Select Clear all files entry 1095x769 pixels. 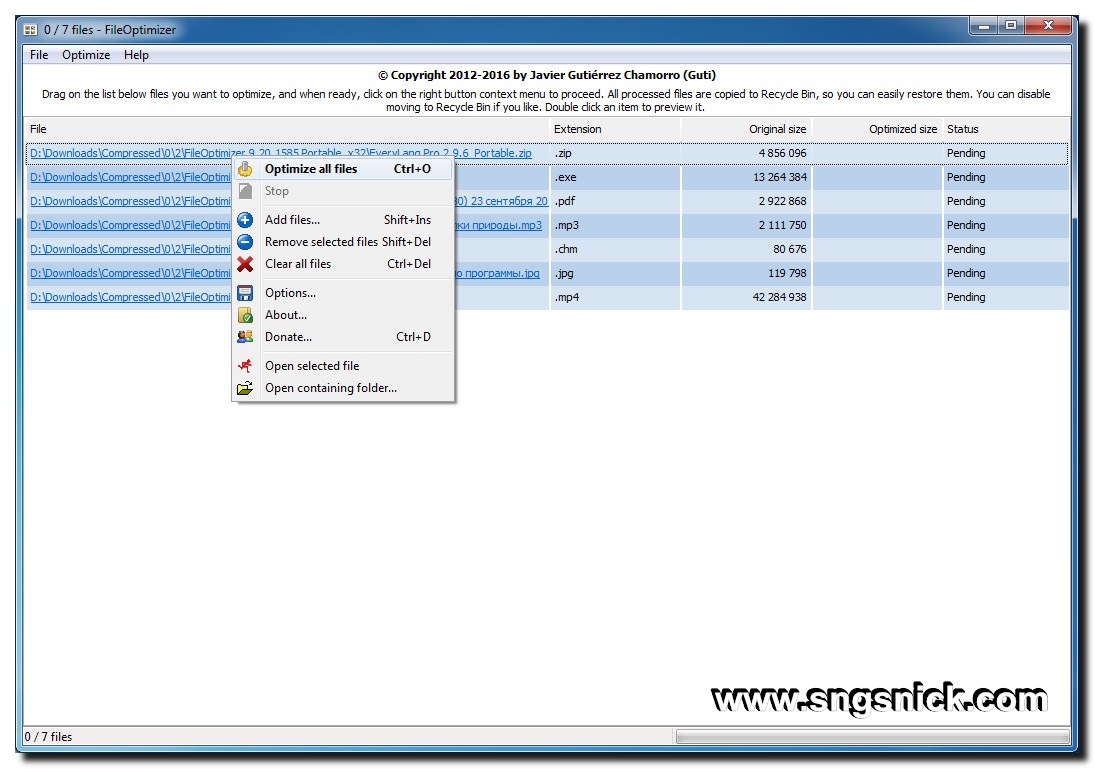[343, 264]
